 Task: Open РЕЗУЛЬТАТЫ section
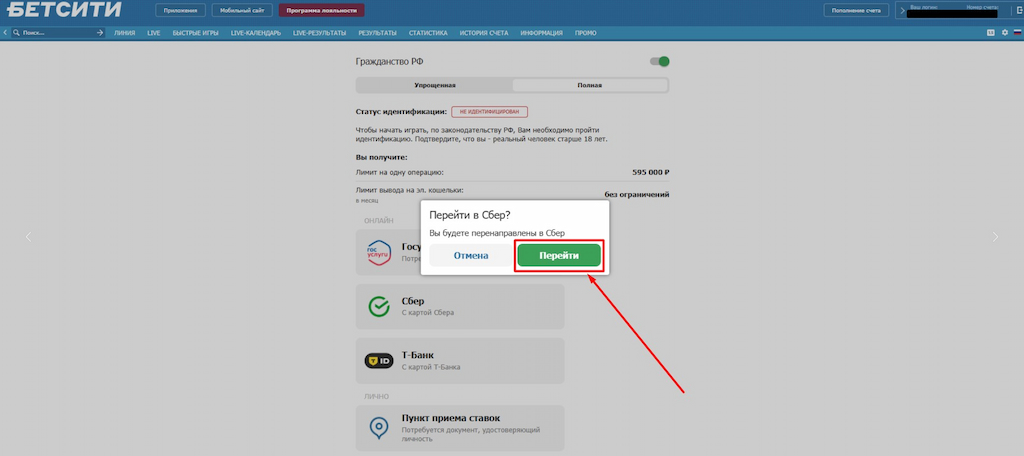[377, 33]
